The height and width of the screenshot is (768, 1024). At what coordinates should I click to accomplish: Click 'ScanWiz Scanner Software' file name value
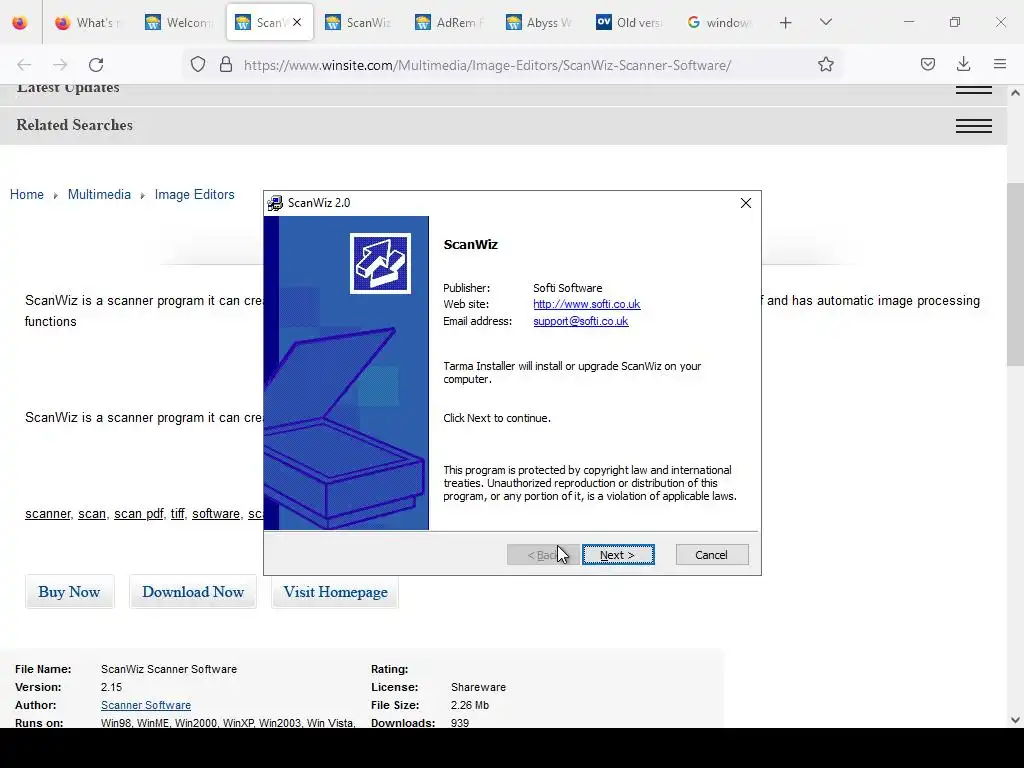[x=168, y=669]
